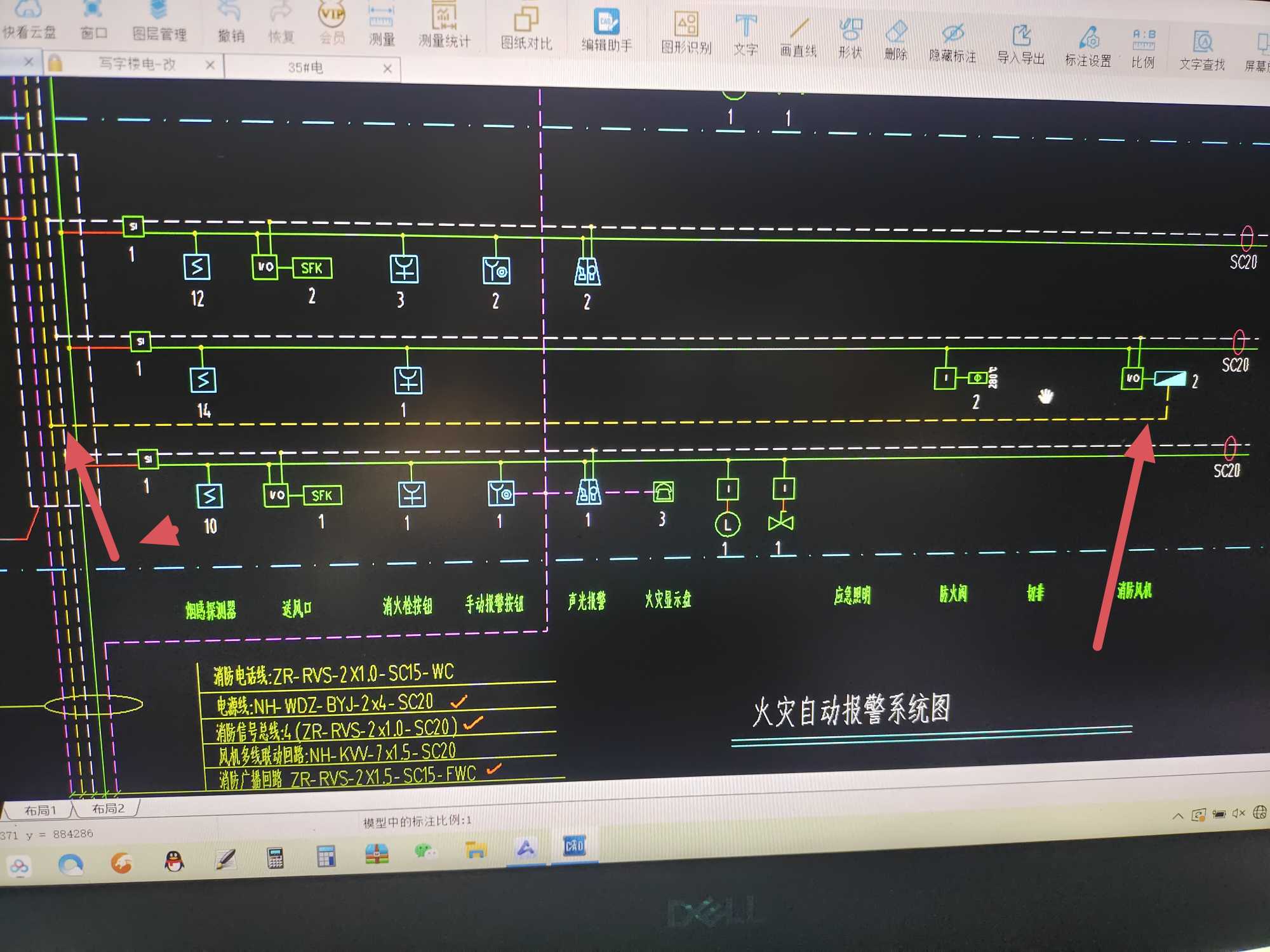Click the 应急照明 legend label

852,595
